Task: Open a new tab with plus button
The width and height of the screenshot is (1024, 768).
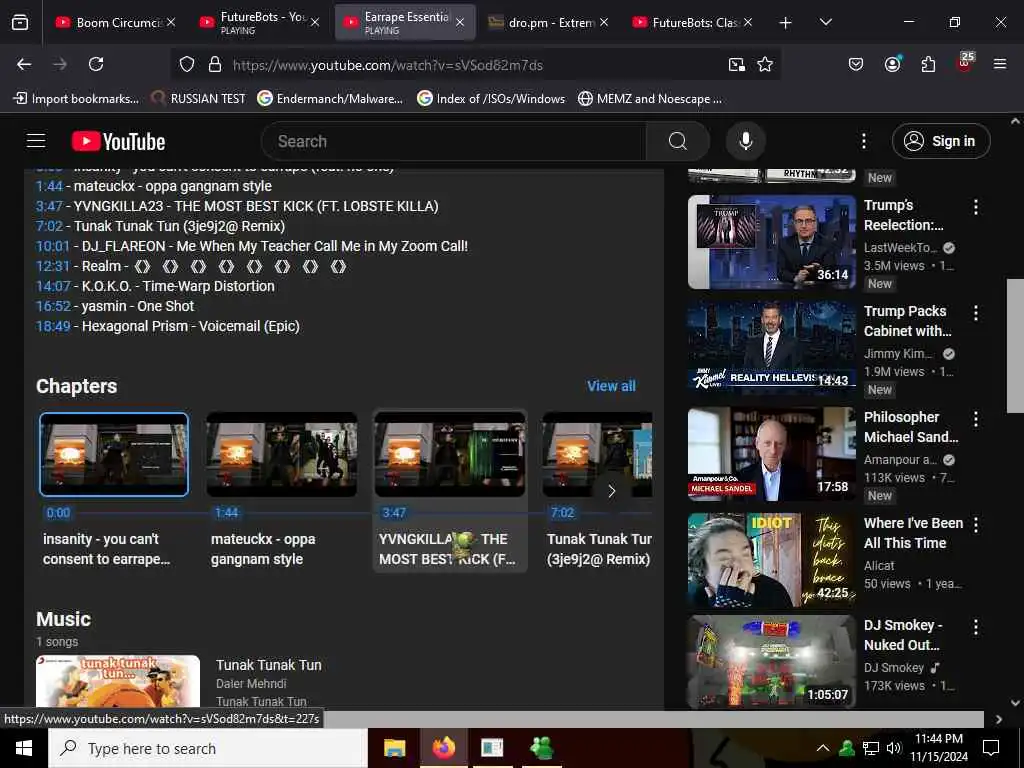Action: tap(786, 23)
